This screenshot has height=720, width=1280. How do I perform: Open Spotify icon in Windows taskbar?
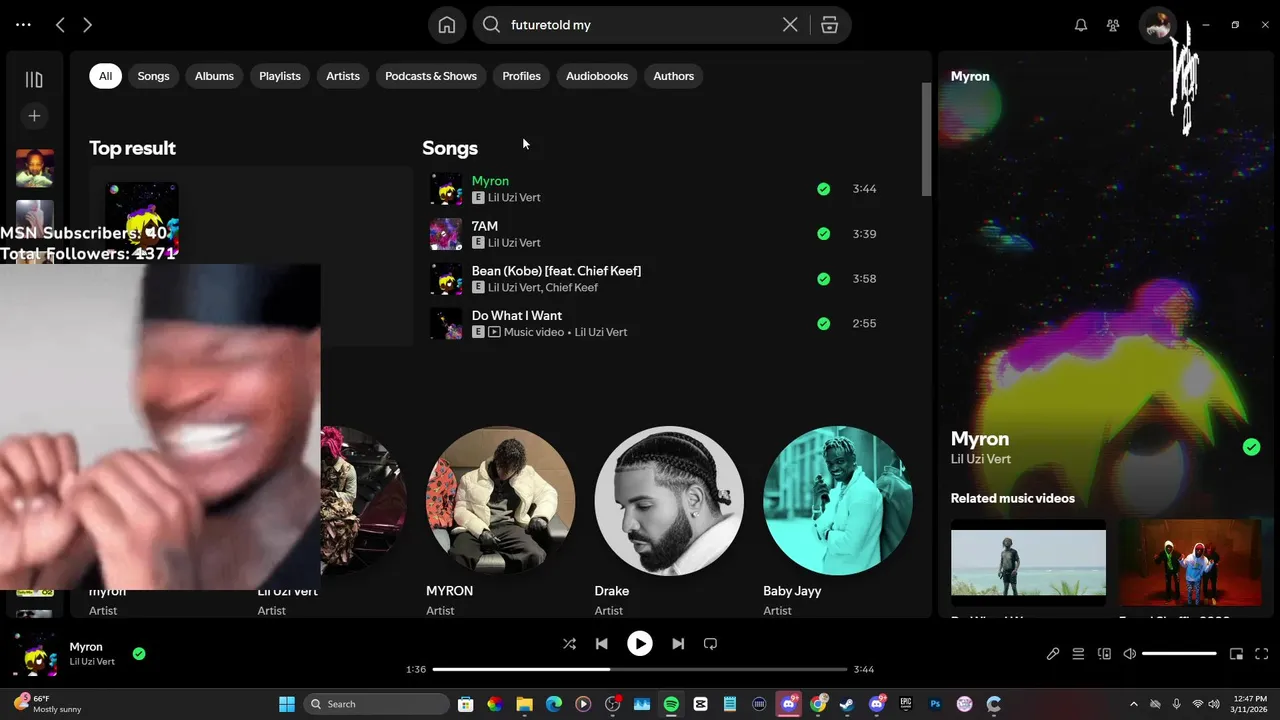point(671,704)
